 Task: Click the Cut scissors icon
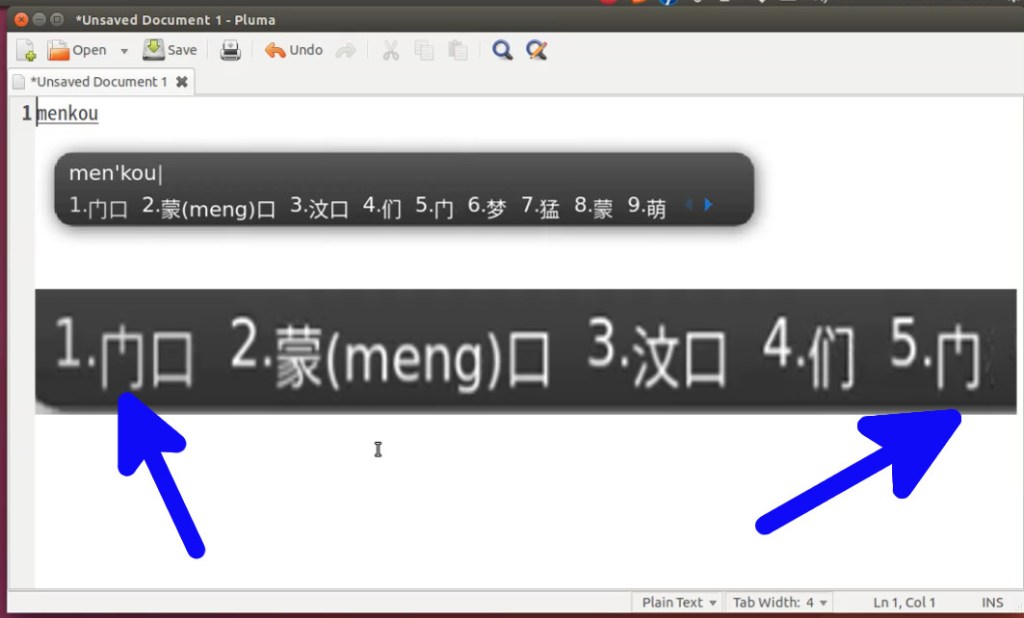[391, 51]
